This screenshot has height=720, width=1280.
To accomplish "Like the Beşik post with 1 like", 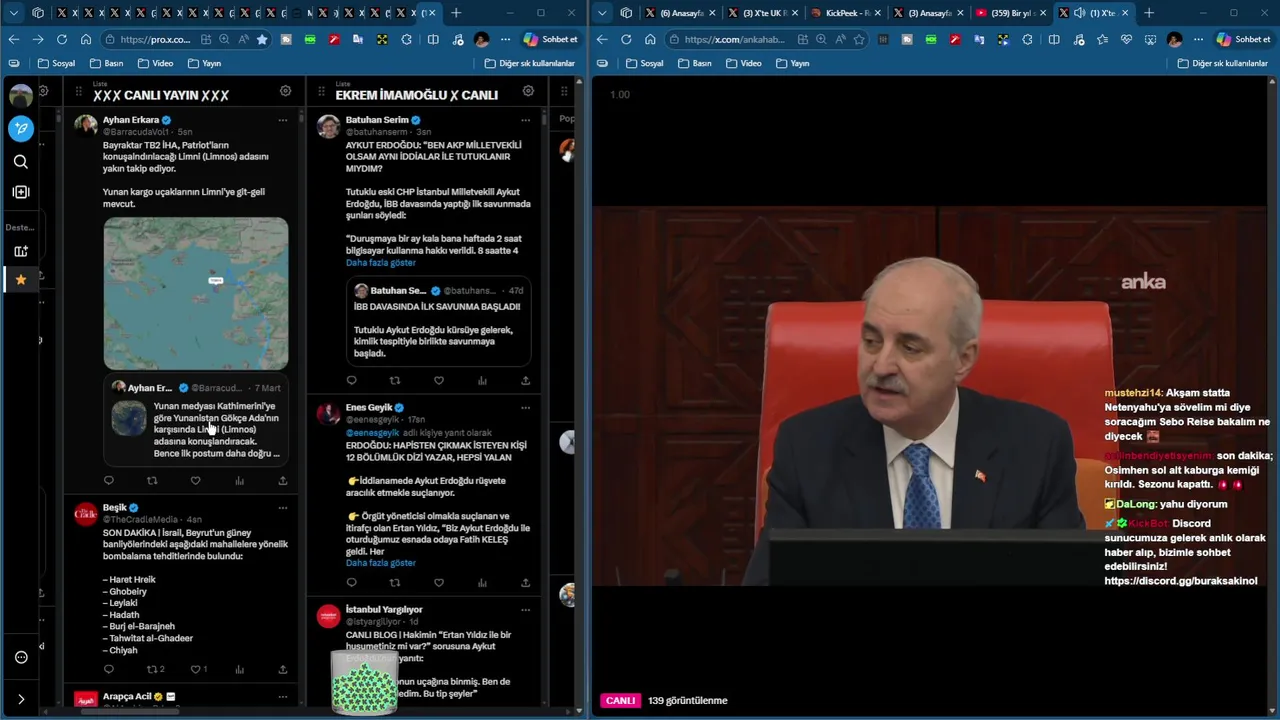I will point(198,669).
